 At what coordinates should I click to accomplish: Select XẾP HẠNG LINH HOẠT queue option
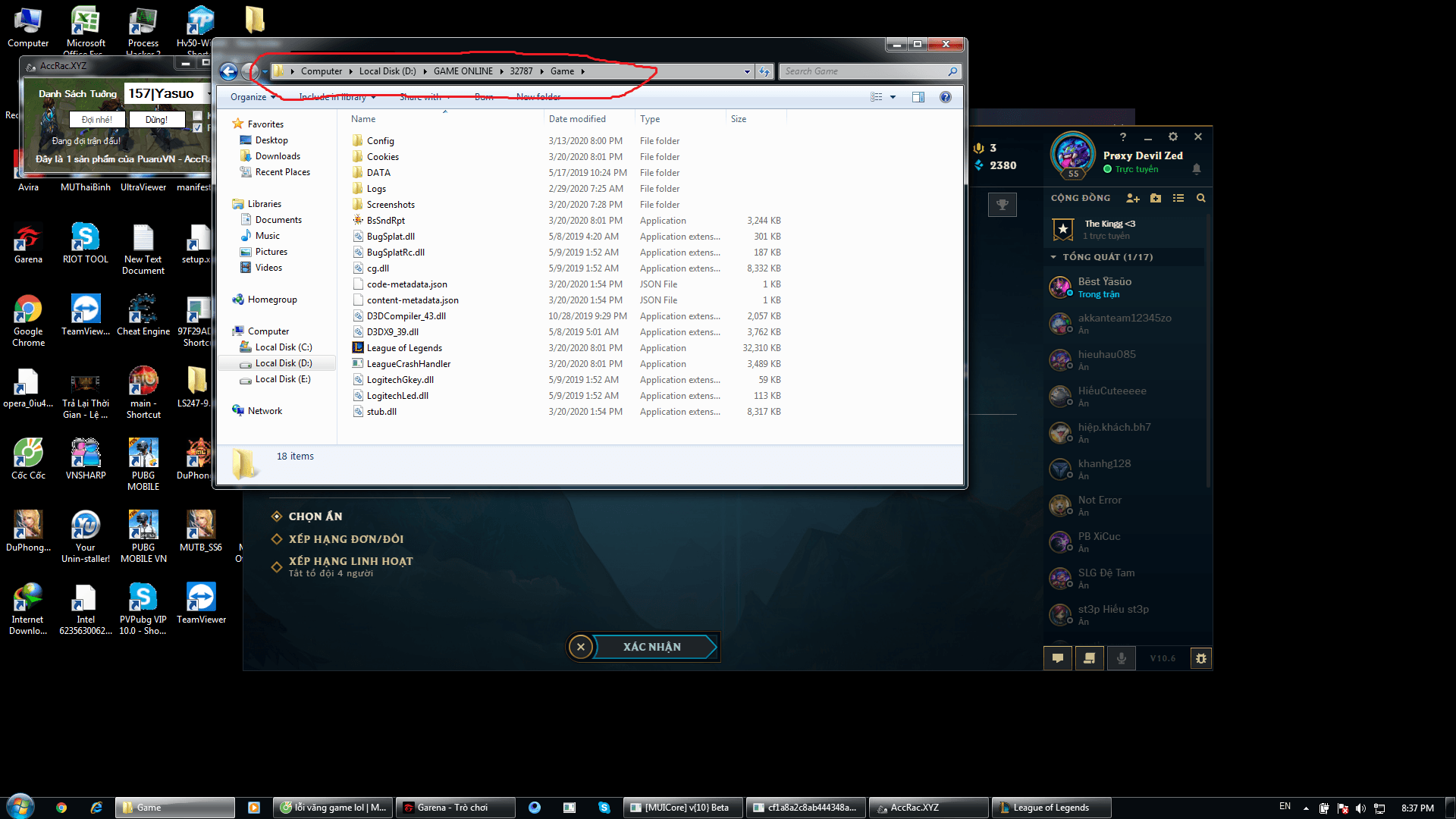coord(343,566)
